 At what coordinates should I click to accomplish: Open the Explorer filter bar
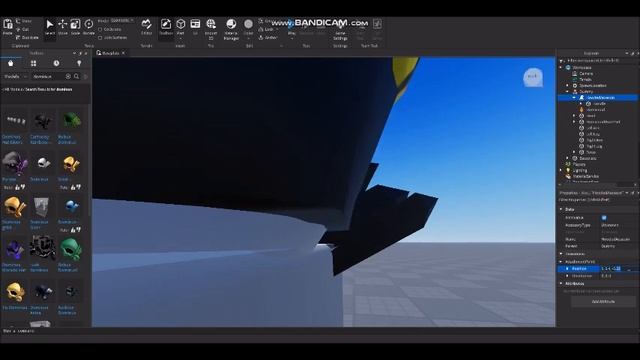(598, 60)
